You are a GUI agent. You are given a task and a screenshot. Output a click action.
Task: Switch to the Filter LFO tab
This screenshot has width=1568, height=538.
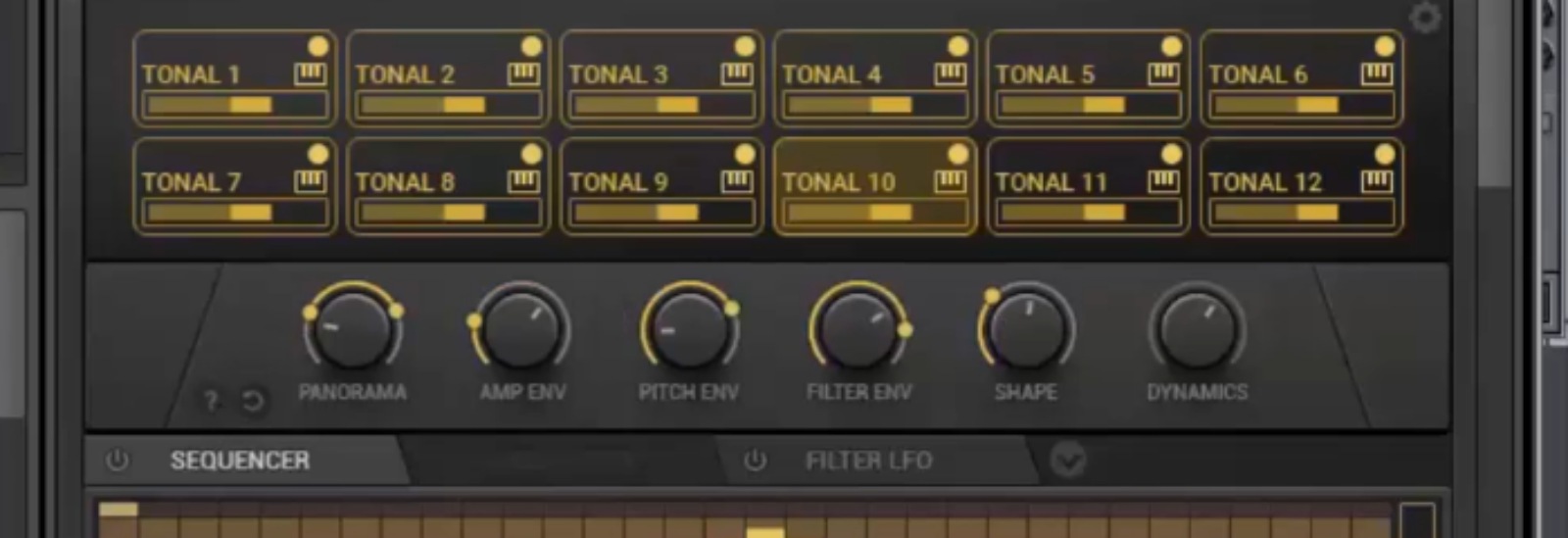click(868, 460)
